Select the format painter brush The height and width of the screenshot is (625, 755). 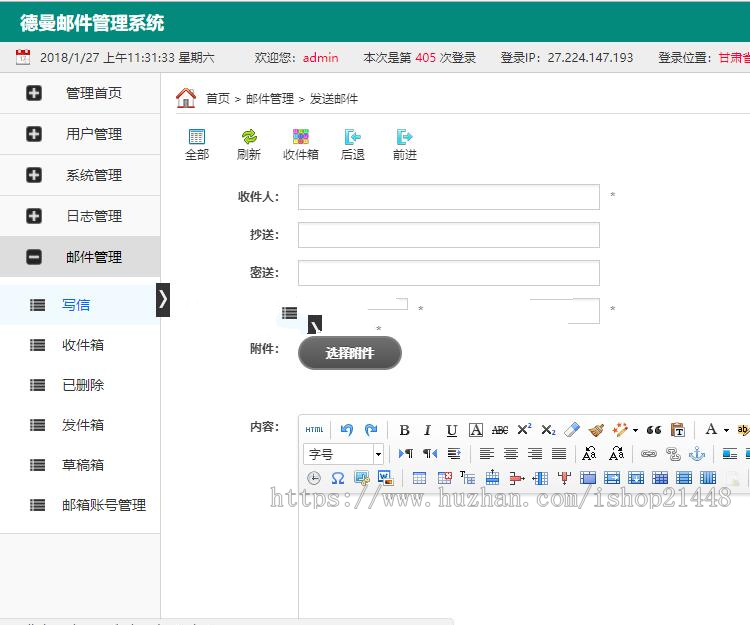tap(596, 430)
